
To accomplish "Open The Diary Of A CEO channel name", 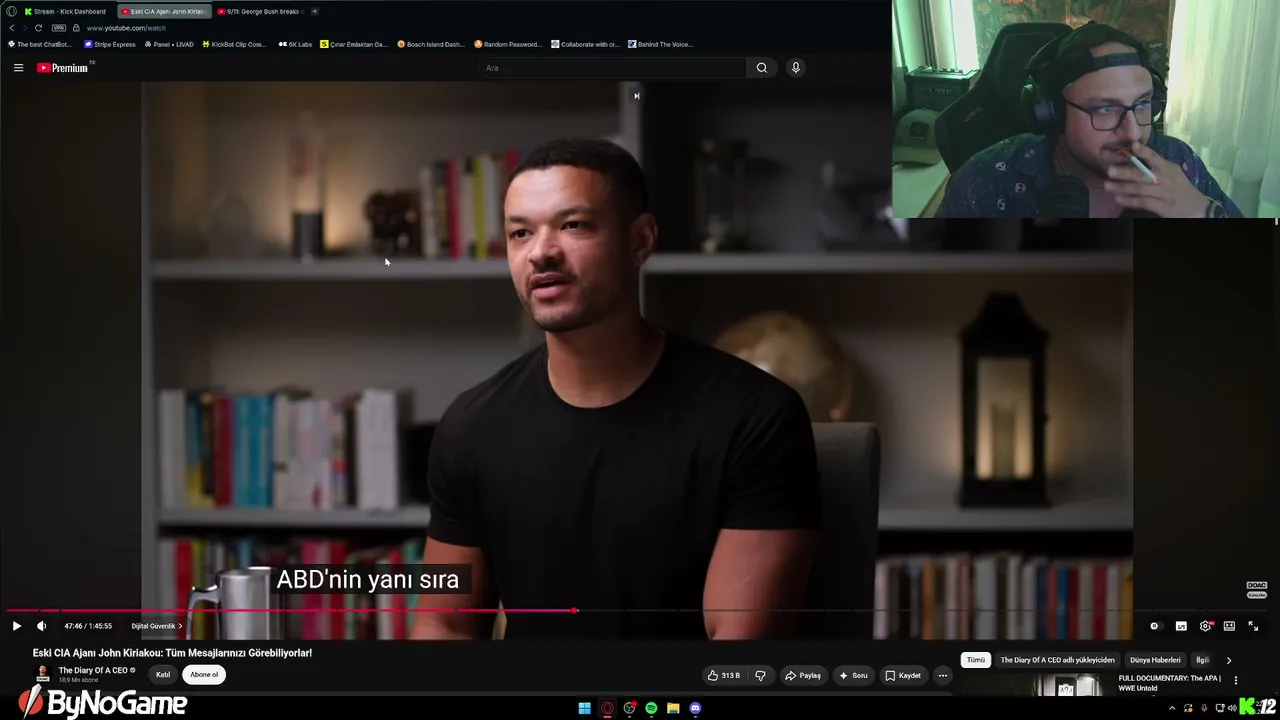I will [x=93, y=670].
